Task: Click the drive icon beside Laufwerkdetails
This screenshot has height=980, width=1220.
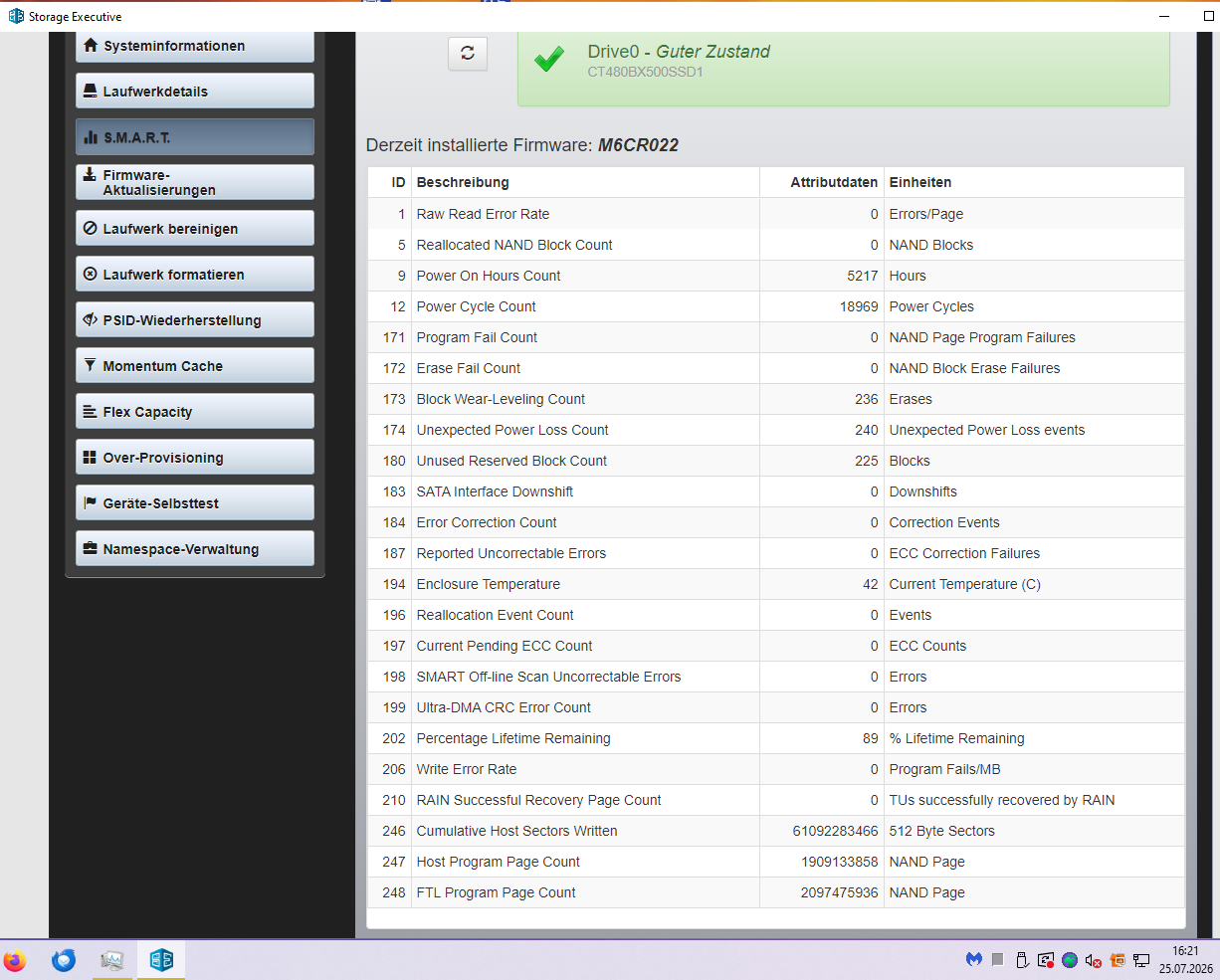Action: point(91,91)
